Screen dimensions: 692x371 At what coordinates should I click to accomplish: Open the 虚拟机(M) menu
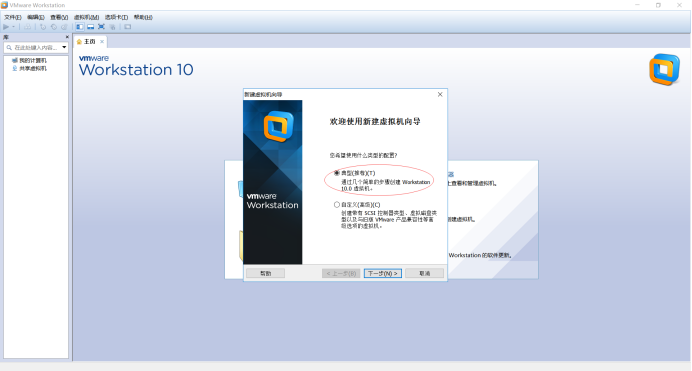pyautogui.click(x=86, y=17)
